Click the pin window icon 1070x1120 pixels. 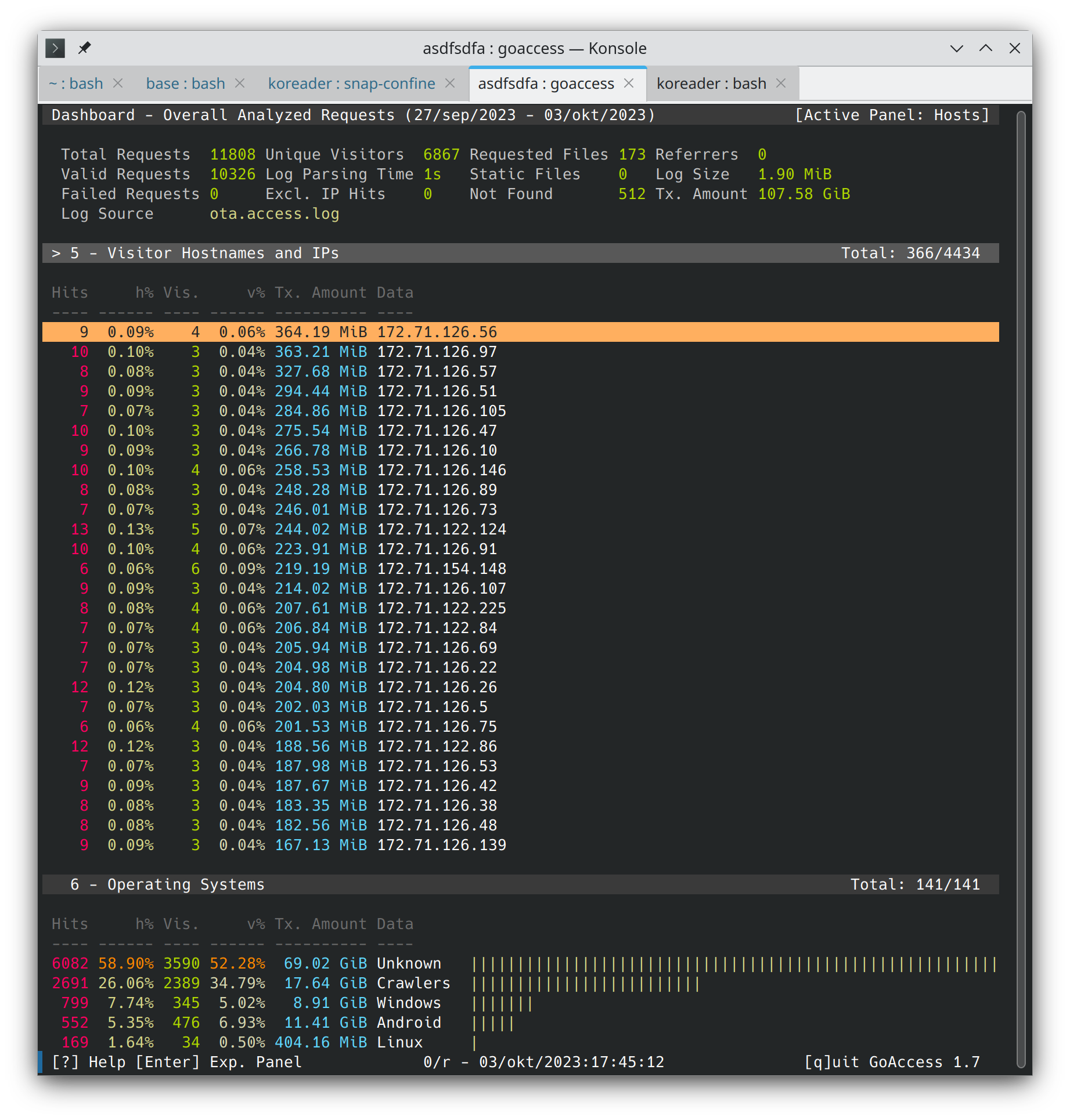[x=85, y=48]
